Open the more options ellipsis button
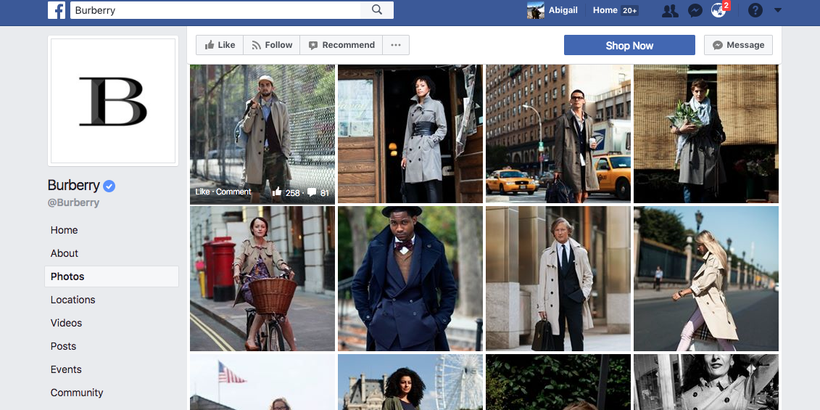The height and width of the screenshot is (410, 820). point(396,45)
